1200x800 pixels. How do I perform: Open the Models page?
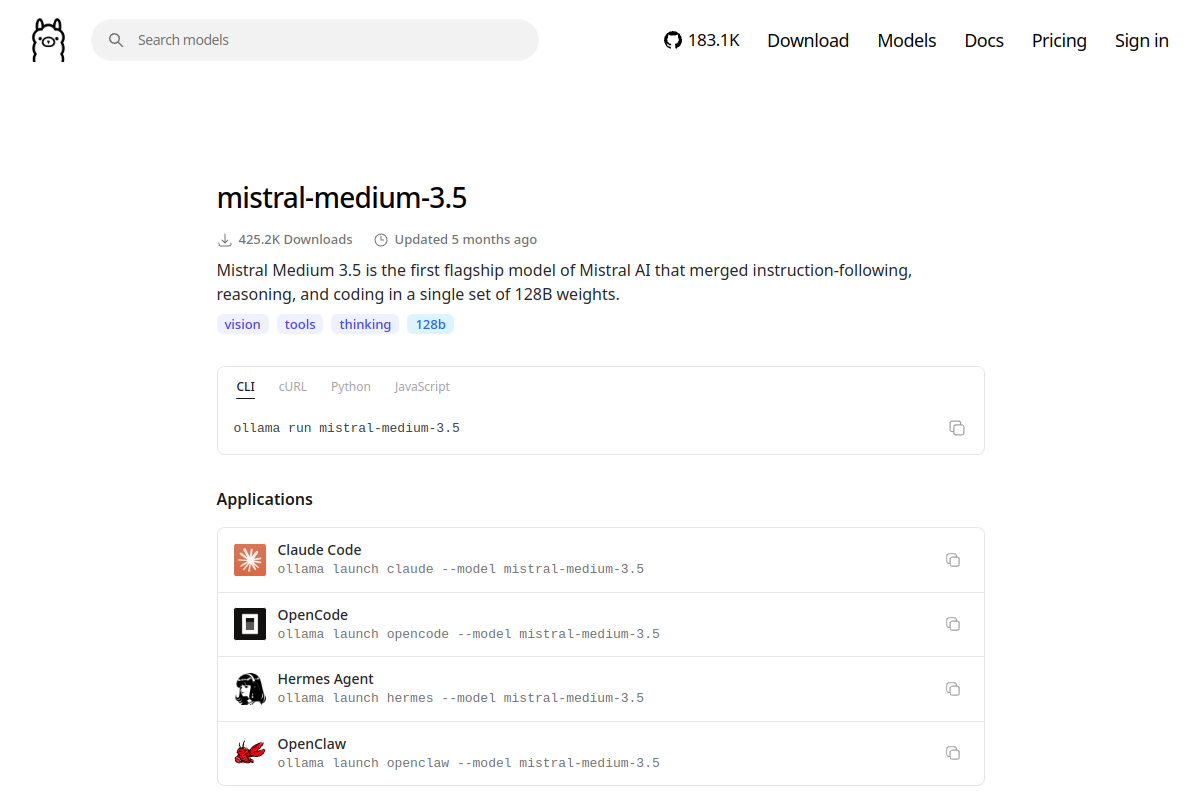907,40
